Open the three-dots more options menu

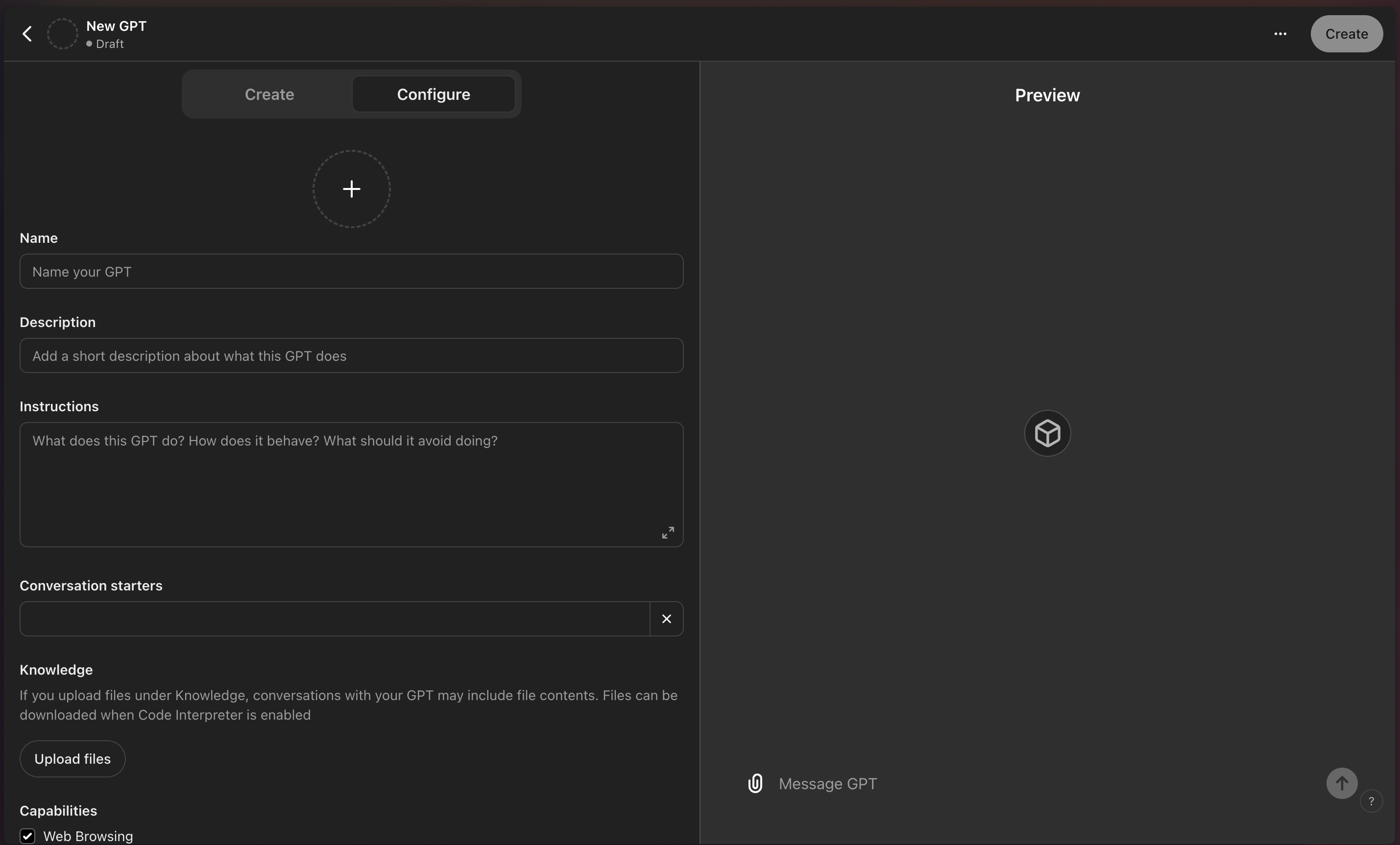pyautogui.click(x=1280, y=34)
